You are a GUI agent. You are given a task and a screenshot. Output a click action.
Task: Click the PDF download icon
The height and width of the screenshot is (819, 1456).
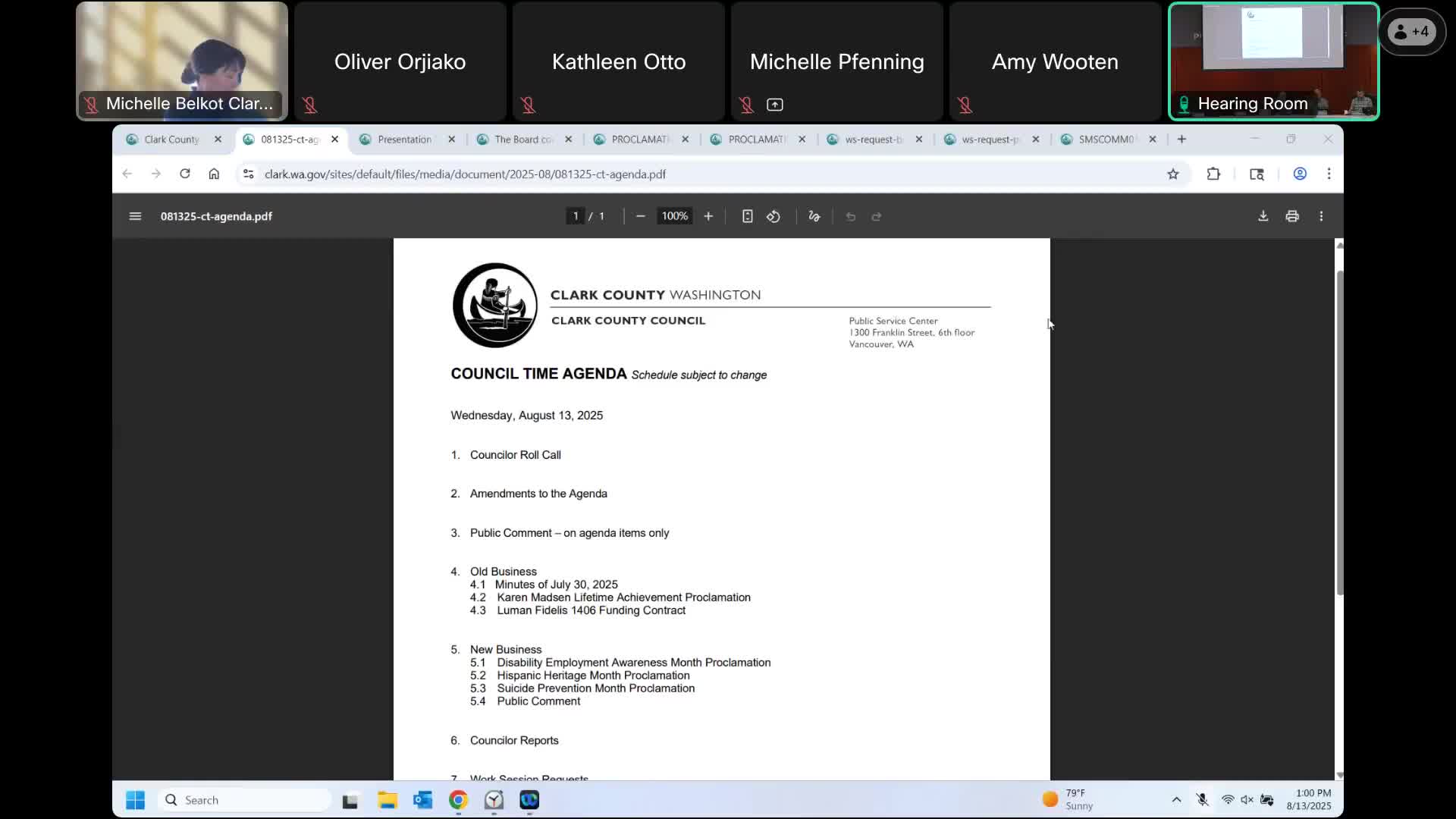[x=1263, y=216]
